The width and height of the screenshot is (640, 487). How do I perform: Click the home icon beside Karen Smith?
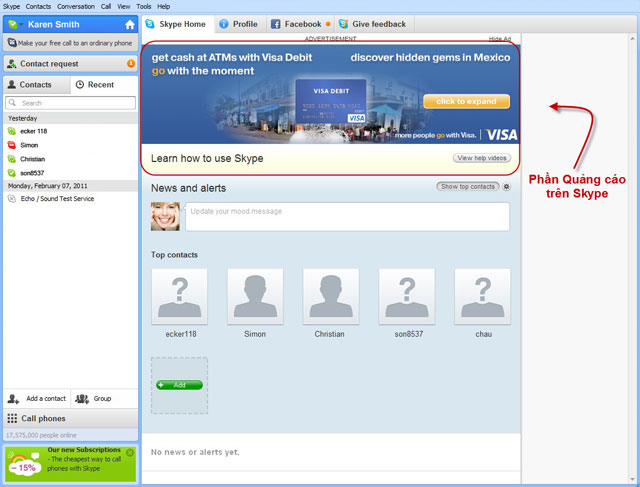point(130,25)
